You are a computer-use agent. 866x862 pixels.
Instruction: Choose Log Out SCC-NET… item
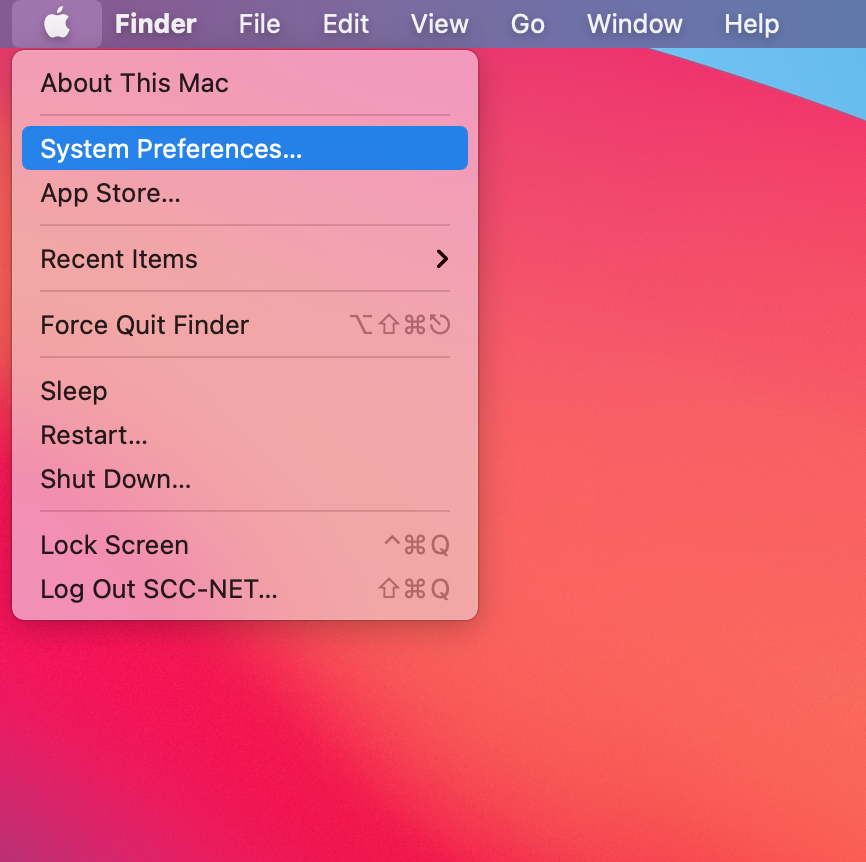245,589
